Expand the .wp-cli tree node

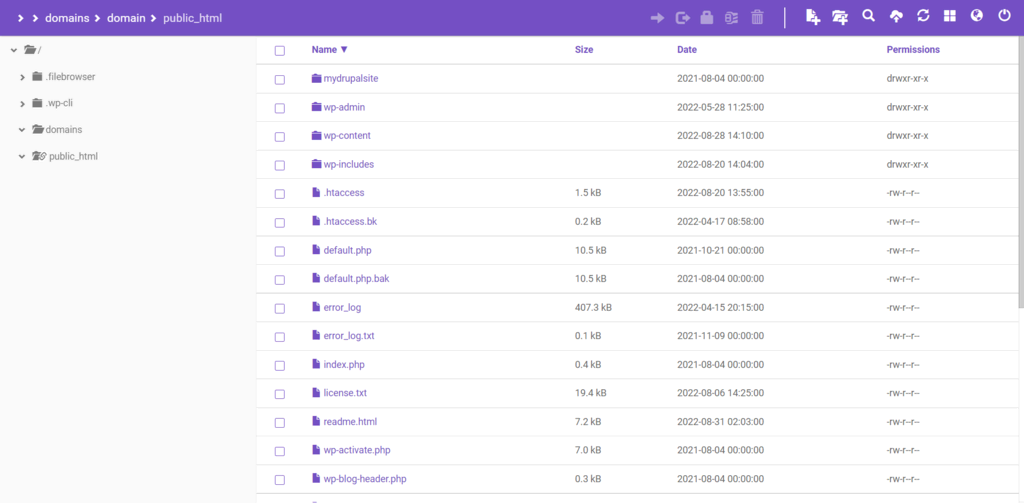tap(23, 103)
